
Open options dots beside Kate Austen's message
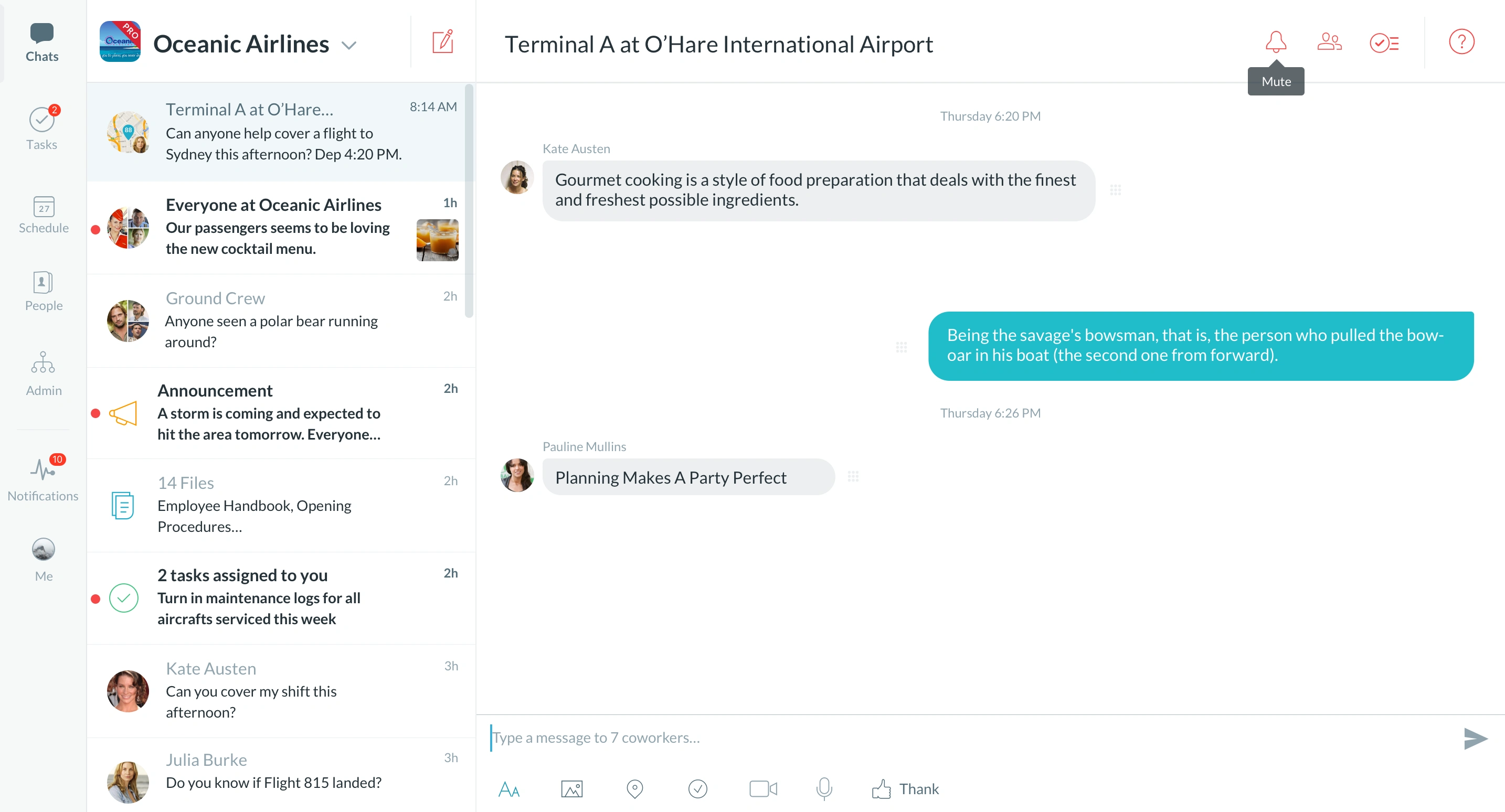[x=1115, y=190]
